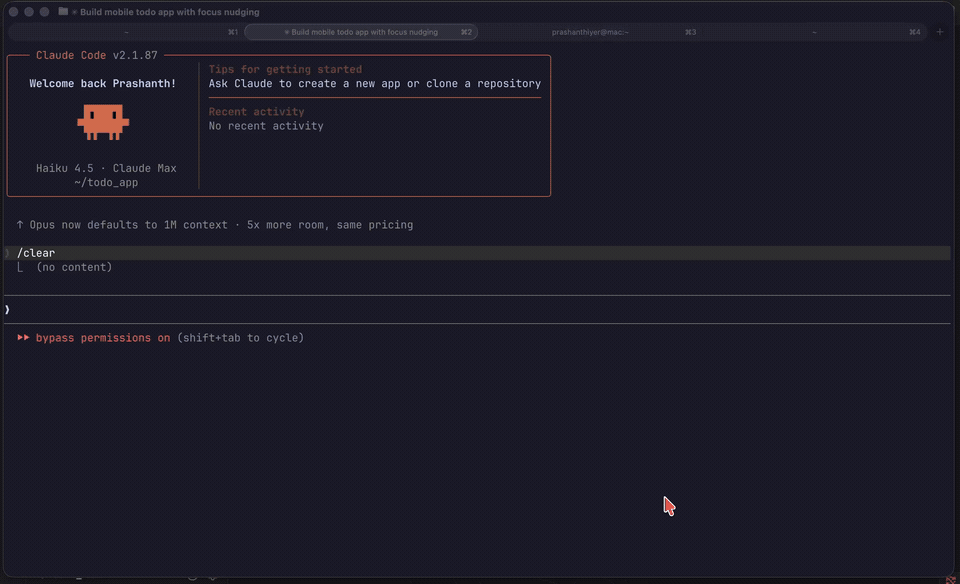Click the window title Build mobile todo app

click(x=170, y=12)
